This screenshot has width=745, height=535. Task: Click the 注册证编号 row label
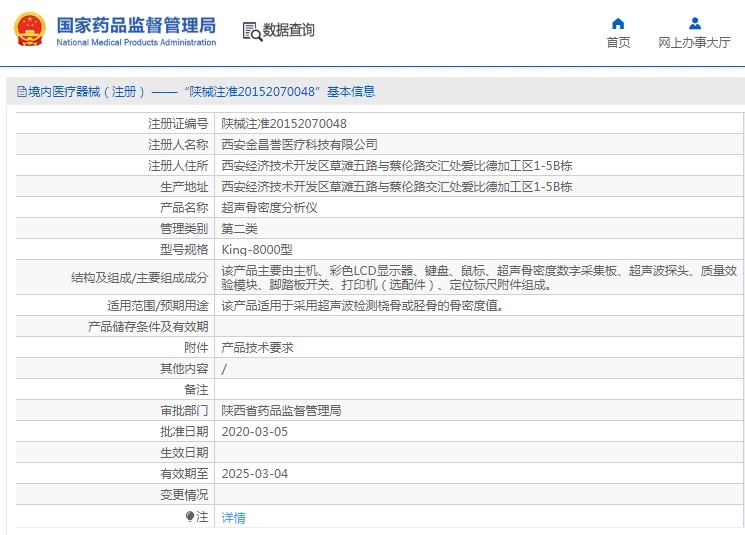[178, 124]
